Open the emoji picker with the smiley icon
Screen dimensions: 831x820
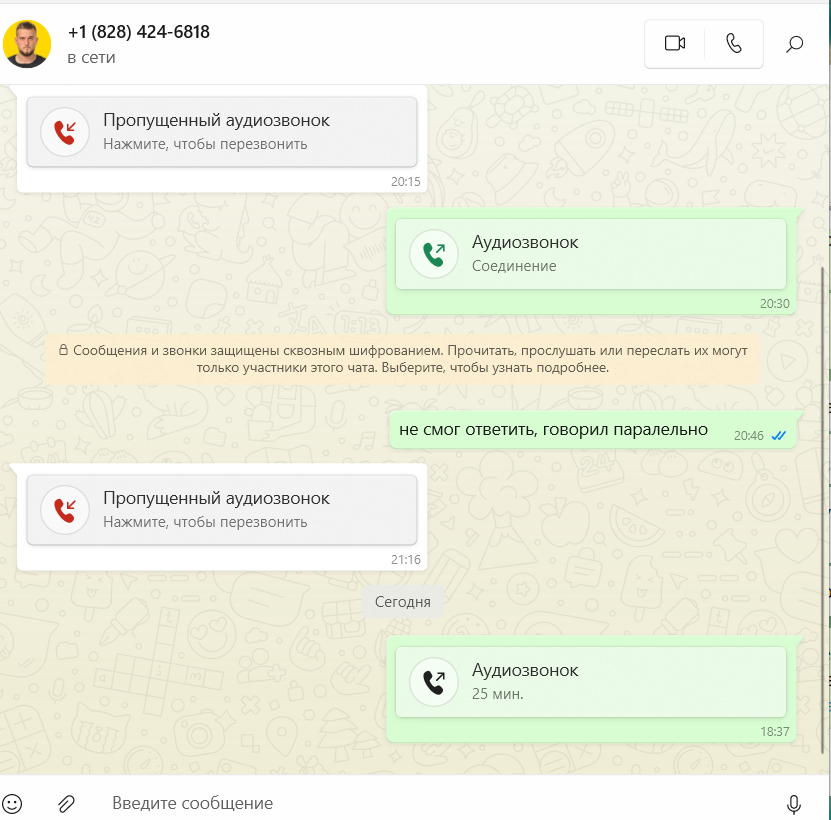pos(12,803)
